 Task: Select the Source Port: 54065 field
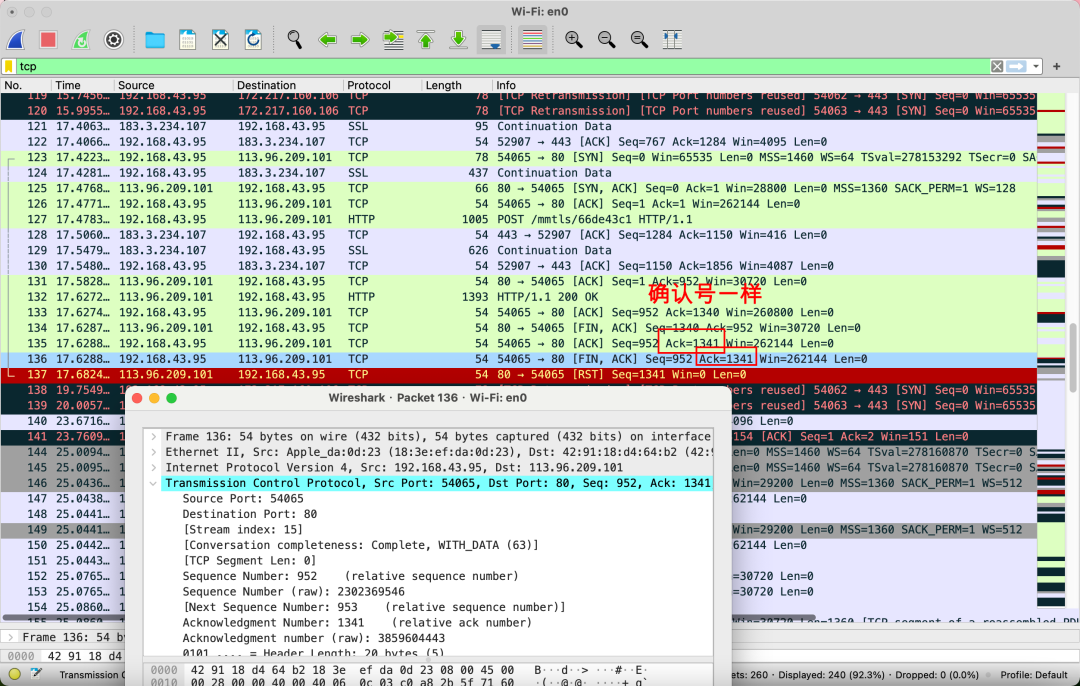[242, 499]
